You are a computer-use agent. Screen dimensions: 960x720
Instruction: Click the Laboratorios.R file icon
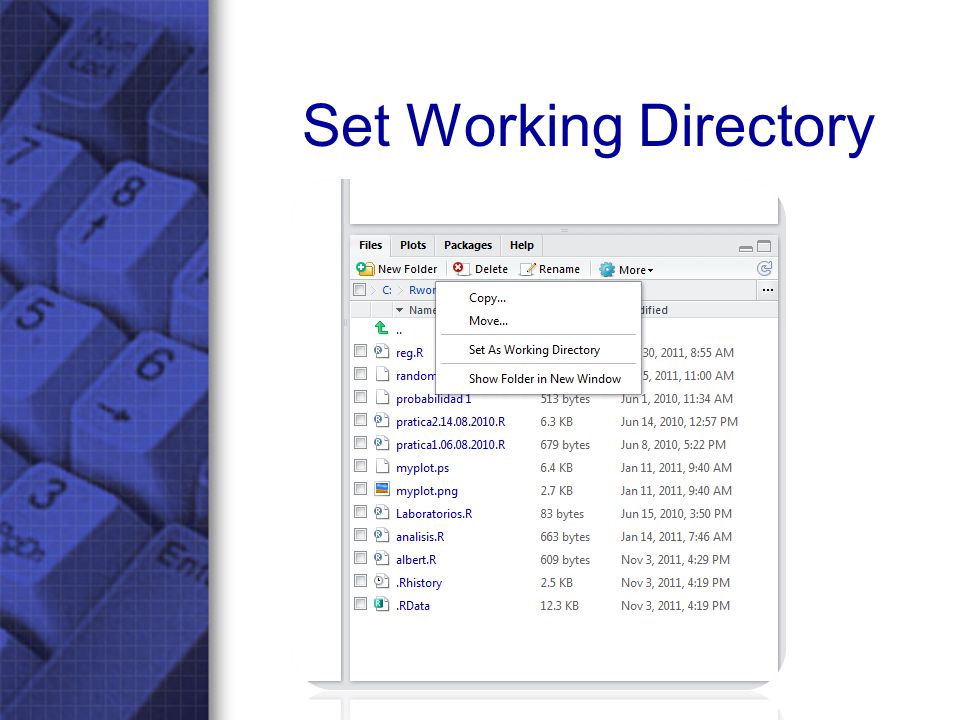(x=381, y=512)
